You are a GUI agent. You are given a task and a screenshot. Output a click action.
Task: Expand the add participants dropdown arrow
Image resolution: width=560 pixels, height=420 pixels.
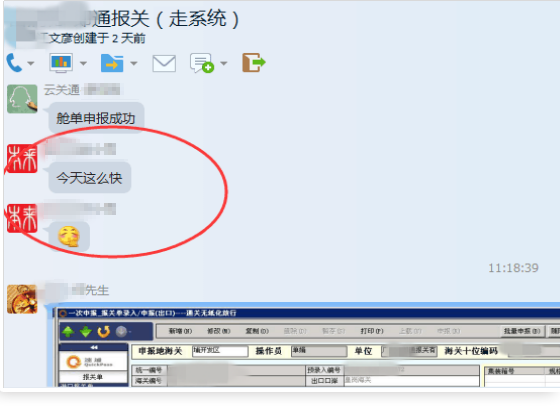[224, 64]
